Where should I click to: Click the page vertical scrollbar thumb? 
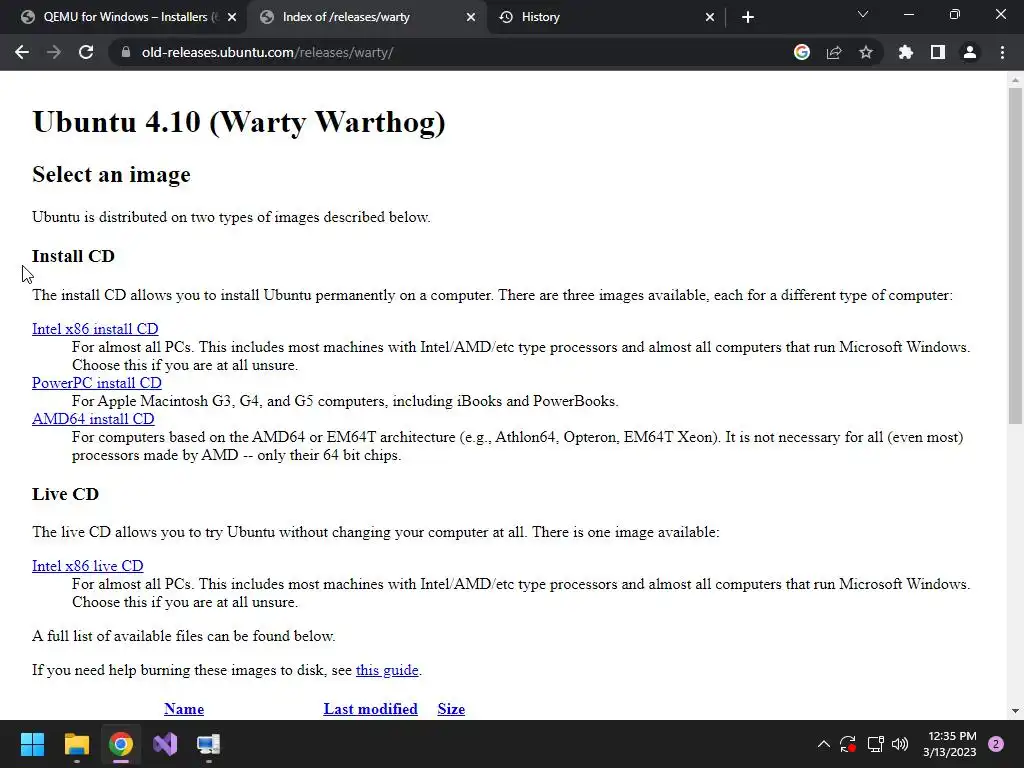pos(1015,256)
